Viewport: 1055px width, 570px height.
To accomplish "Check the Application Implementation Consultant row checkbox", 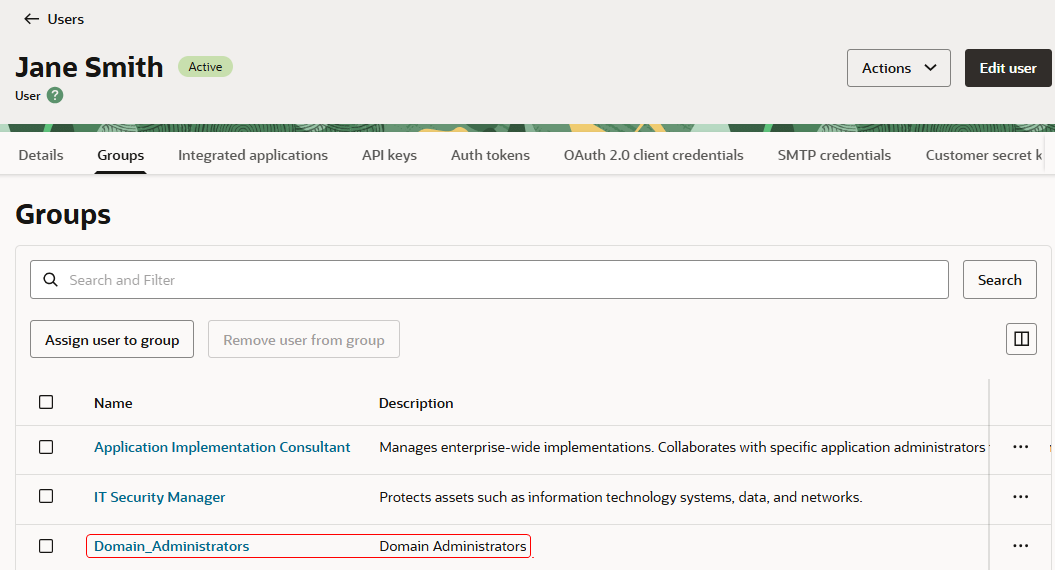I will tap(46, 447).
